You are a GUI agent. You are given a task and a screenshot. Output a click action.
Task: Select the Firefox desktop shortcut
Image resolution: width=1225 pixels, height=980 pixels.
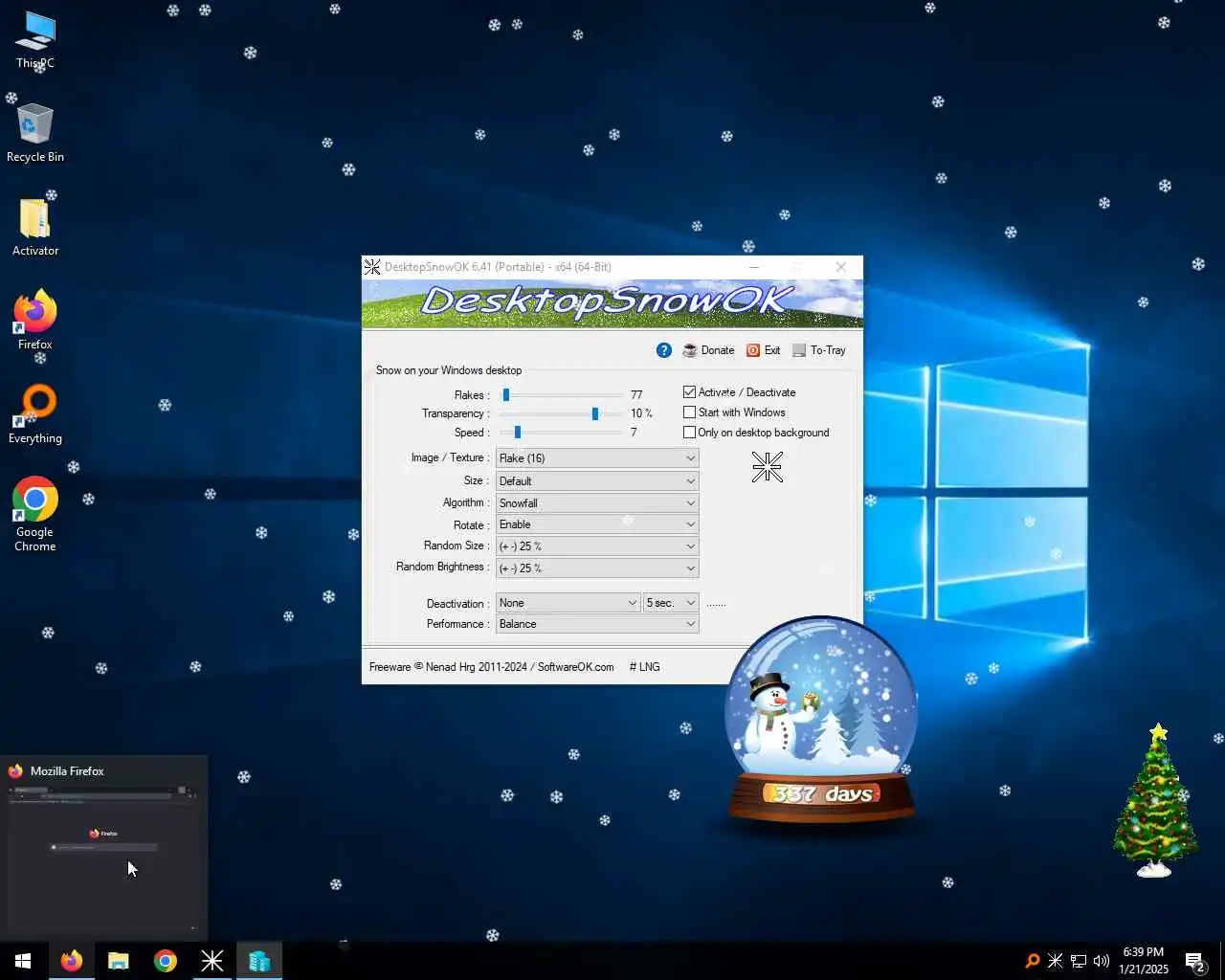point(35,321)
